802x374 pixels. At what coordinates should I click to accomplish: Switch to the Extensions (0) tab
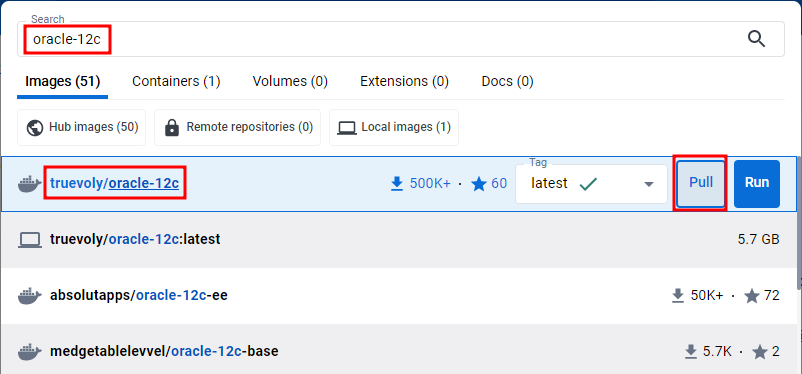pos(404,82)
